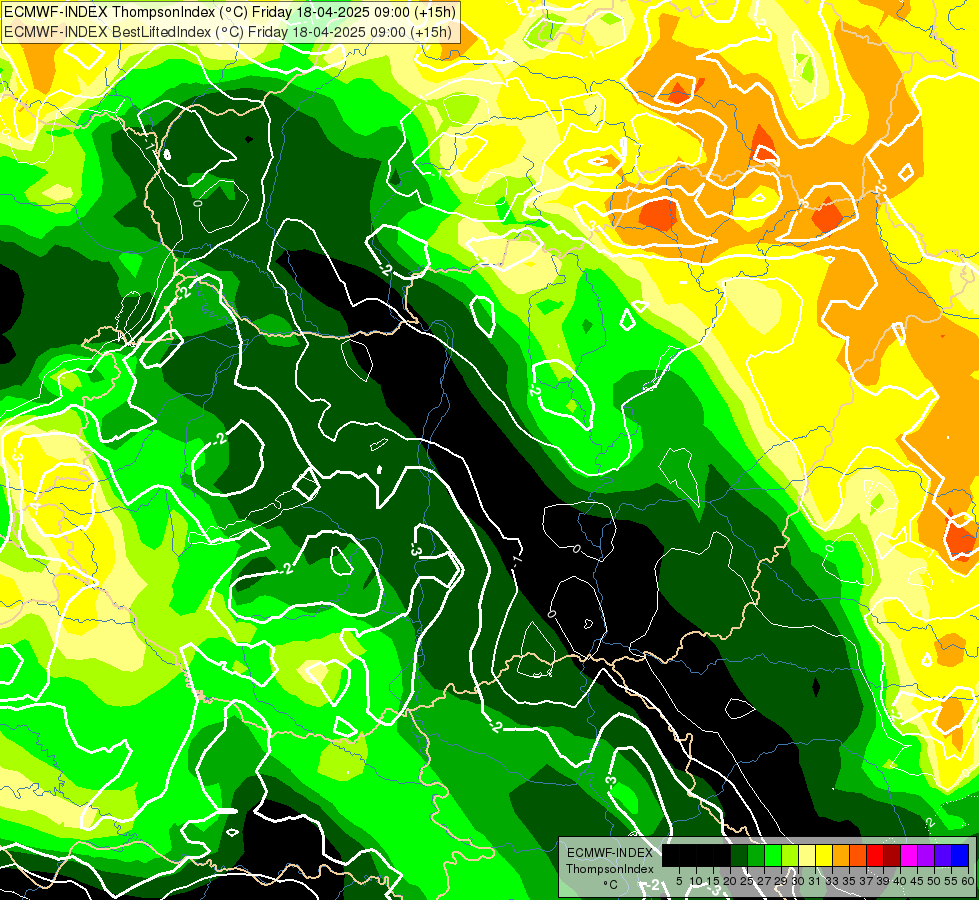Click the '°C' unit label in the legend

point(610,884)
